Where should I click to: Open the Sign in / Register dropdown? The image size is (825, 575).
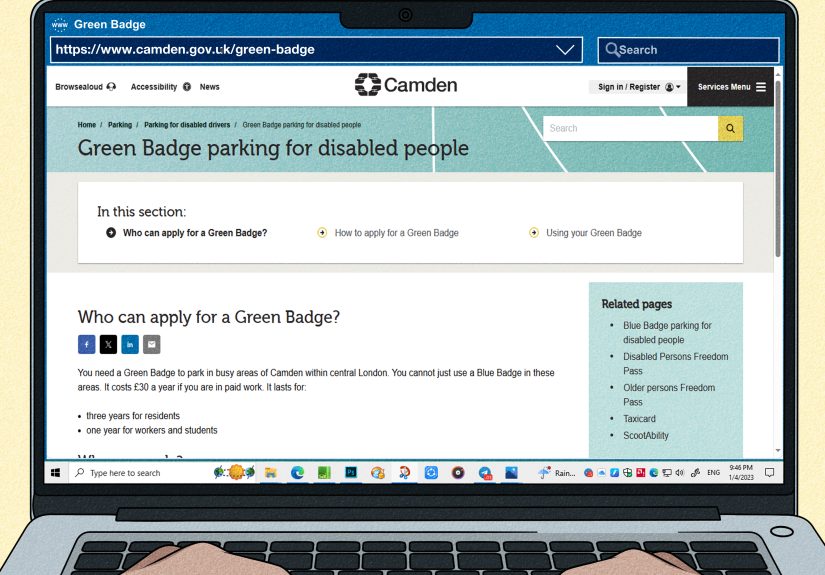click(x=638, y=87)
